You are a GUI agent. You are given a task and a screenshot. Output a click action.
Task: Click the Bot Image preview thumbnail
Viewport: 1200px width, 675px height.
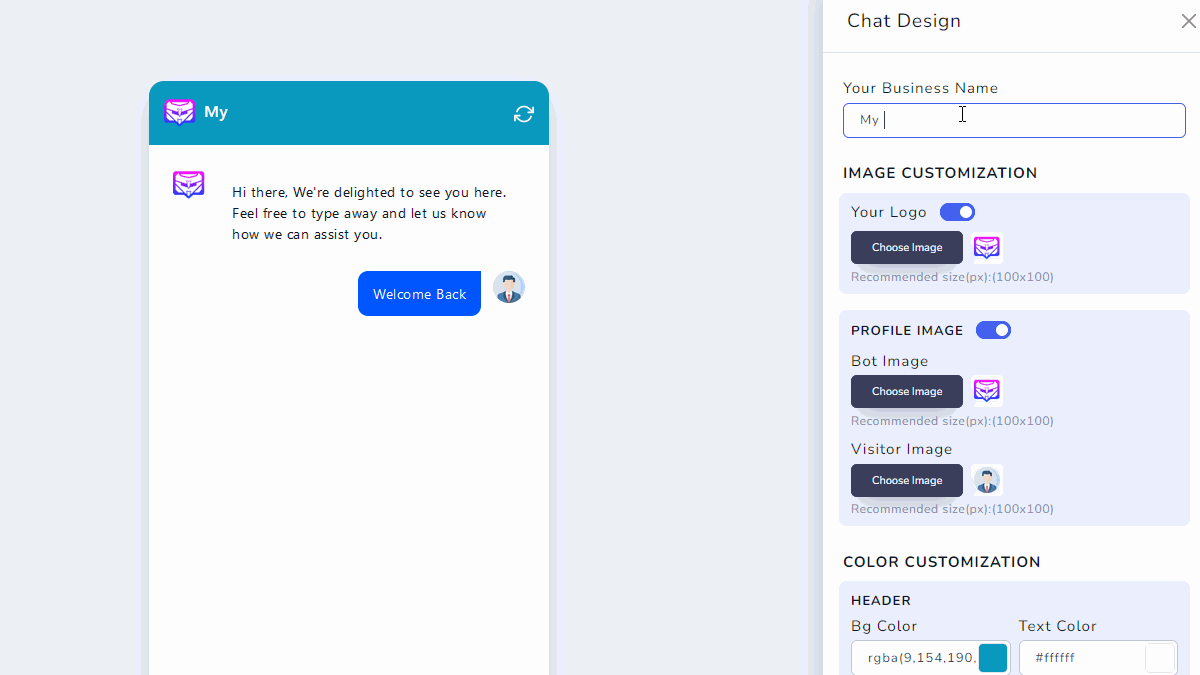987,391
